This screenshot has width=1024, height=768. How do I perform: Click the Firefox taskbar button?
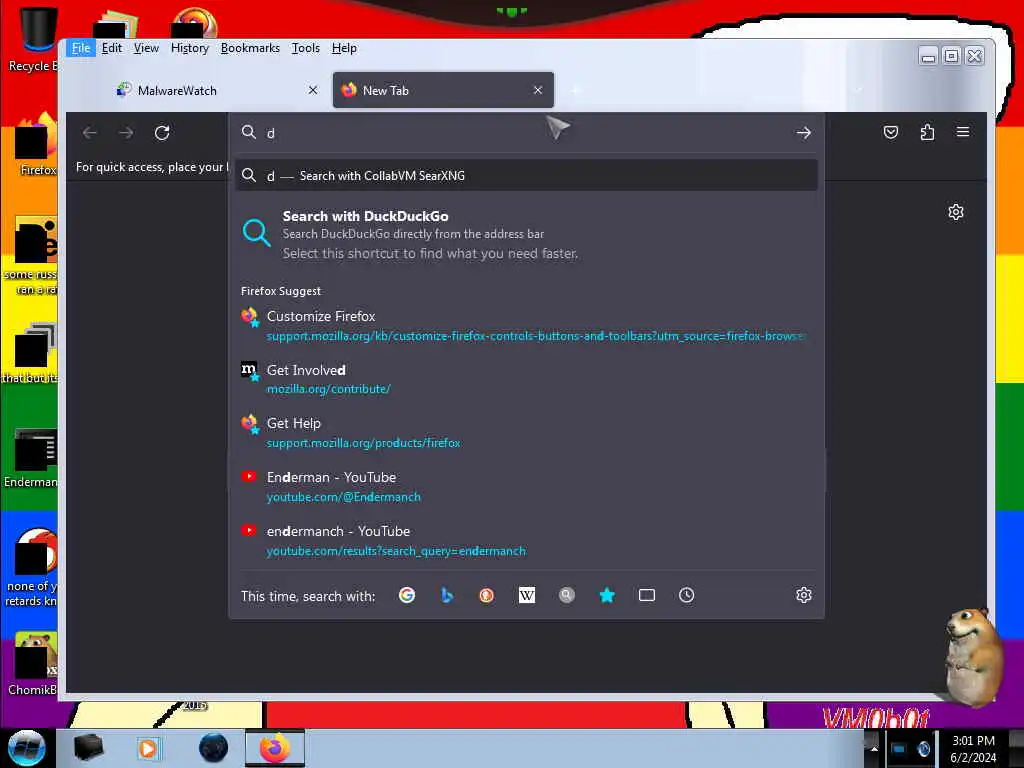(275, 748)
